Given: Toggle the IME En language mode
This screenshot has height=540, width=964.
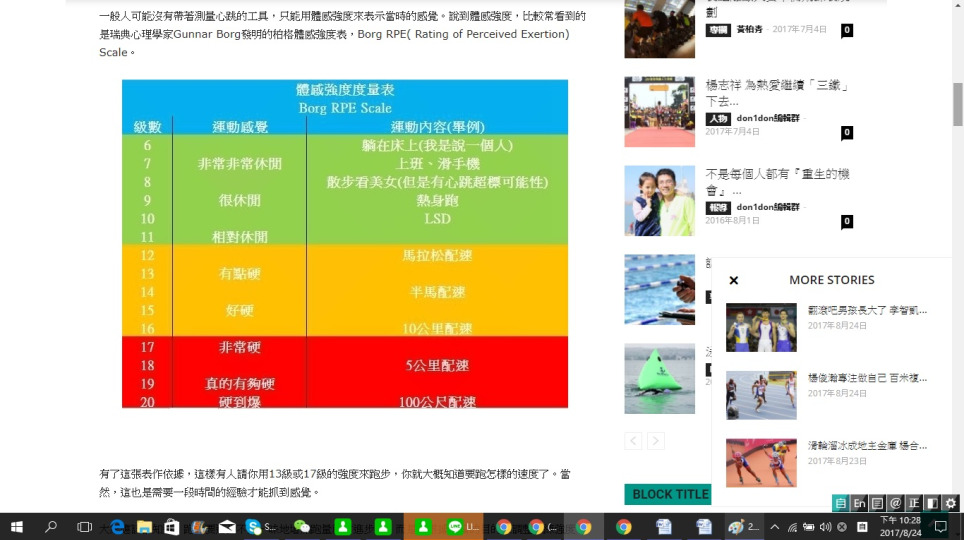Looking at the screenshot, I should click(859, 504).
